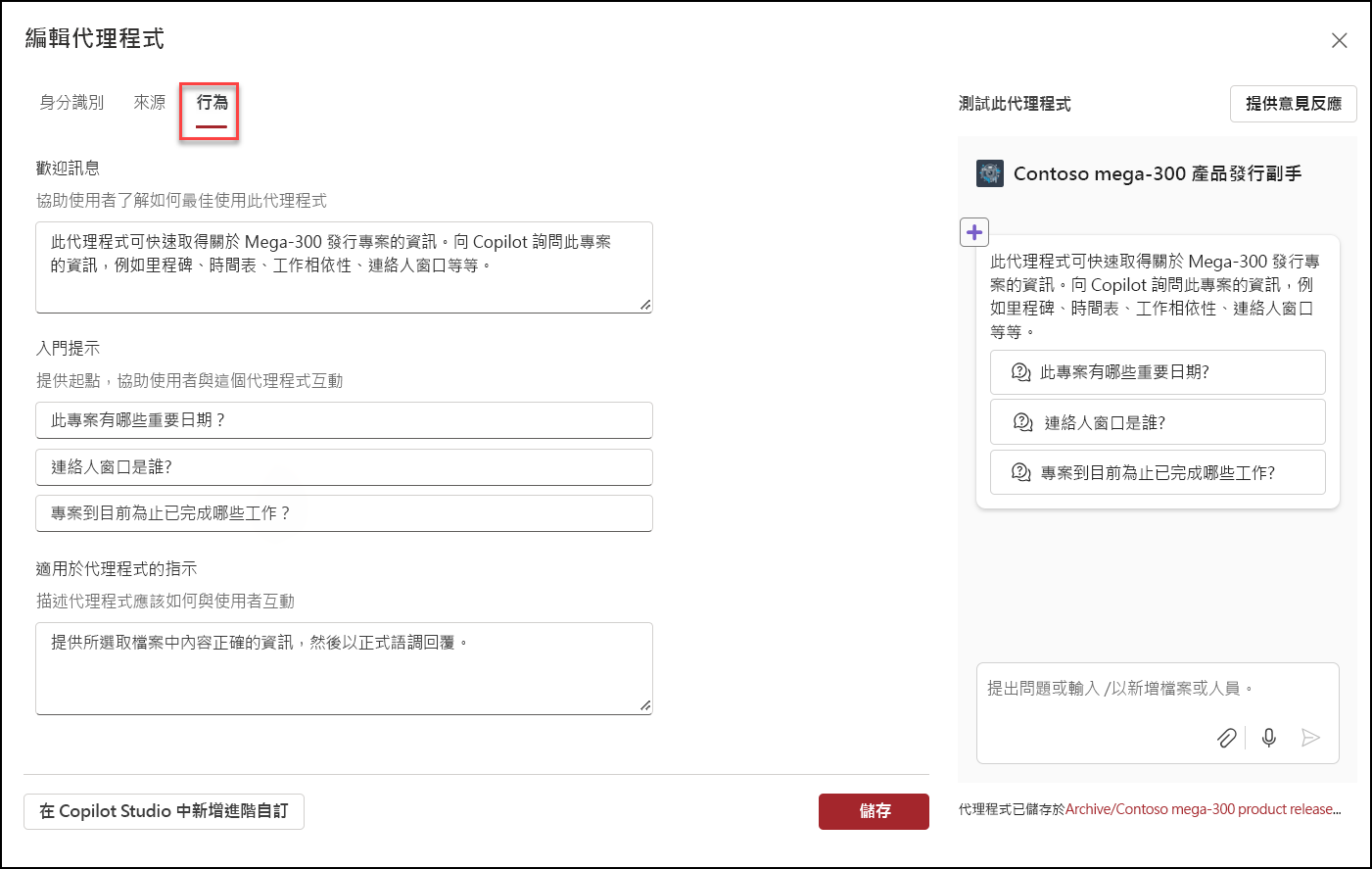Click the paperclip attach file icon
1372x869 pixels.
pyautogui.click(x=1226, y=738)
